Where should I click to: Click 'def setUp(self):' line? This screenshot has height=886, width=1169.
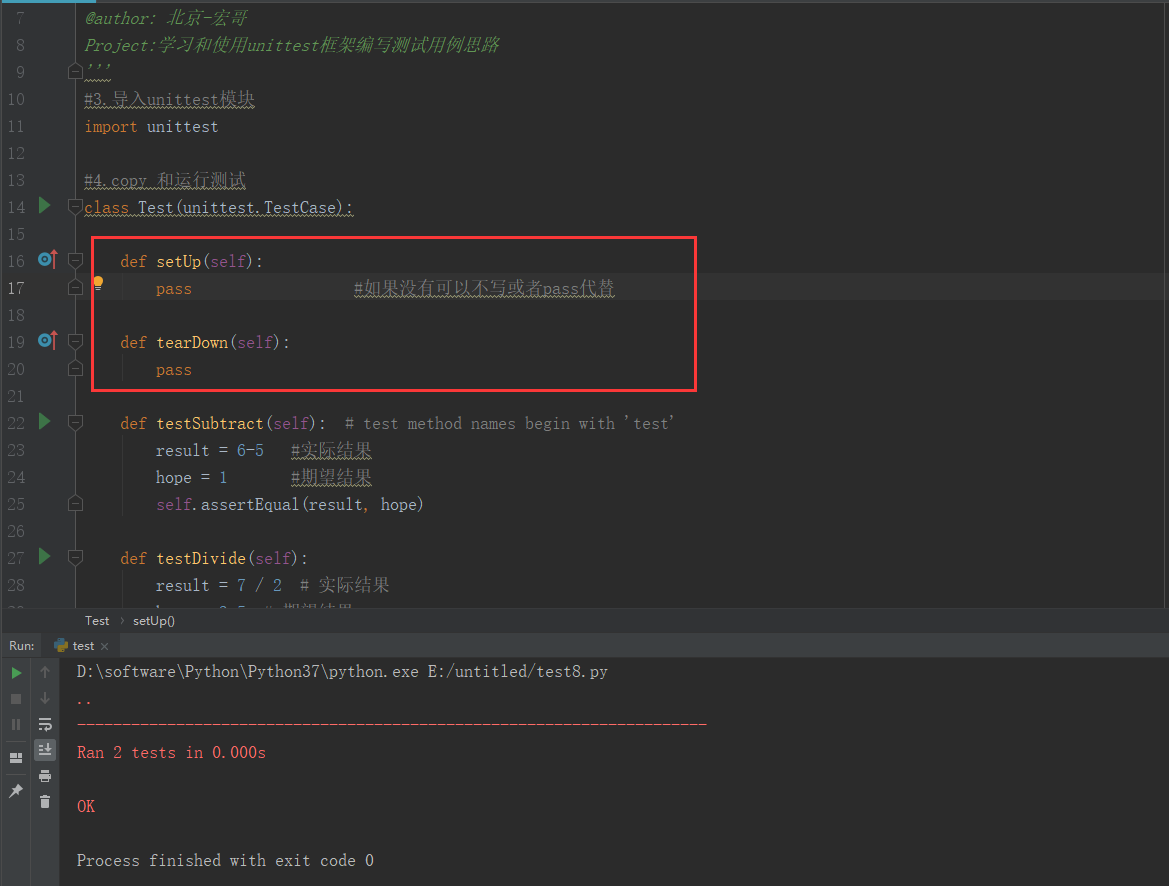192,262
